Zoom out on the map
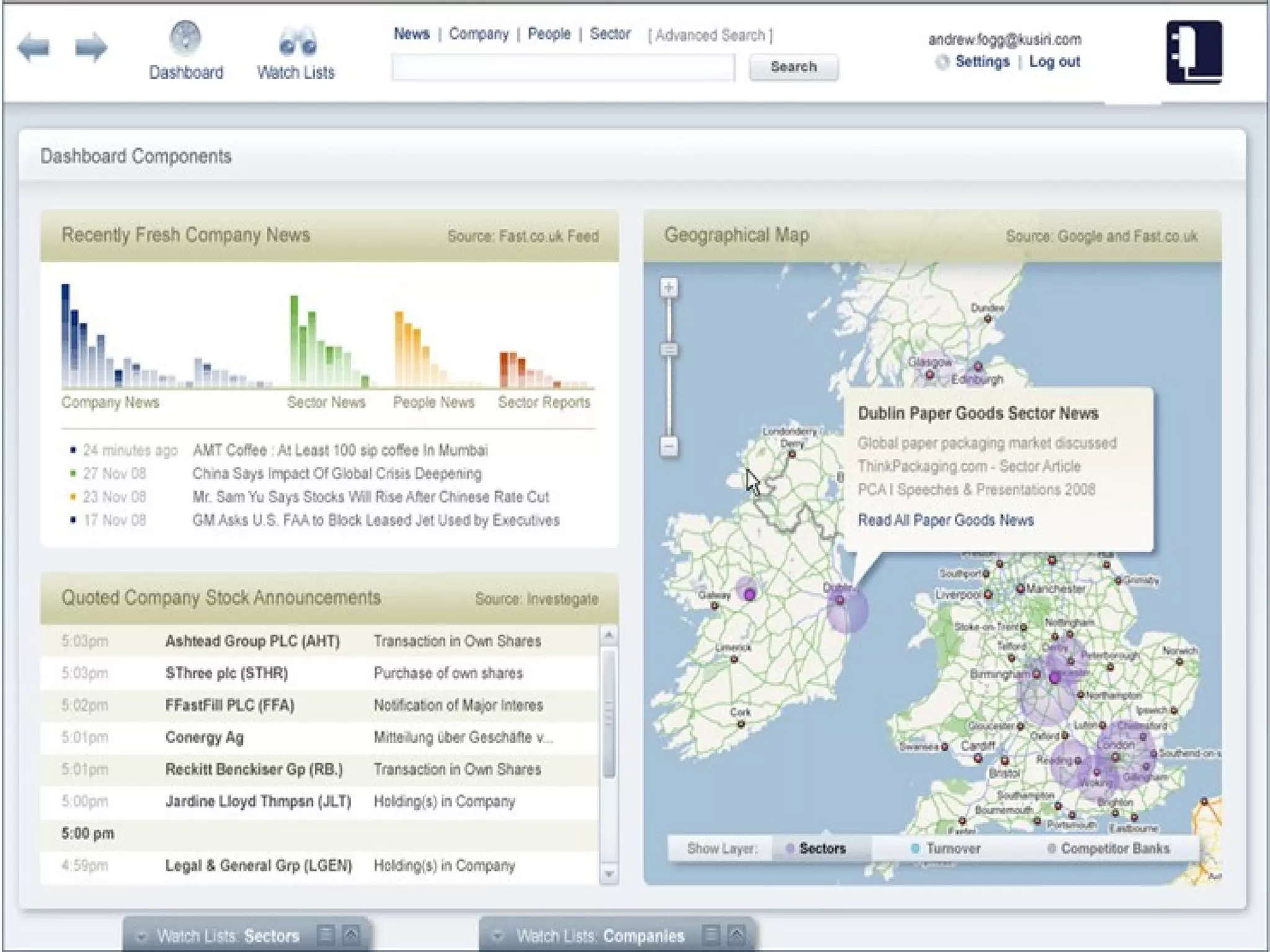 tap(668, 446)
